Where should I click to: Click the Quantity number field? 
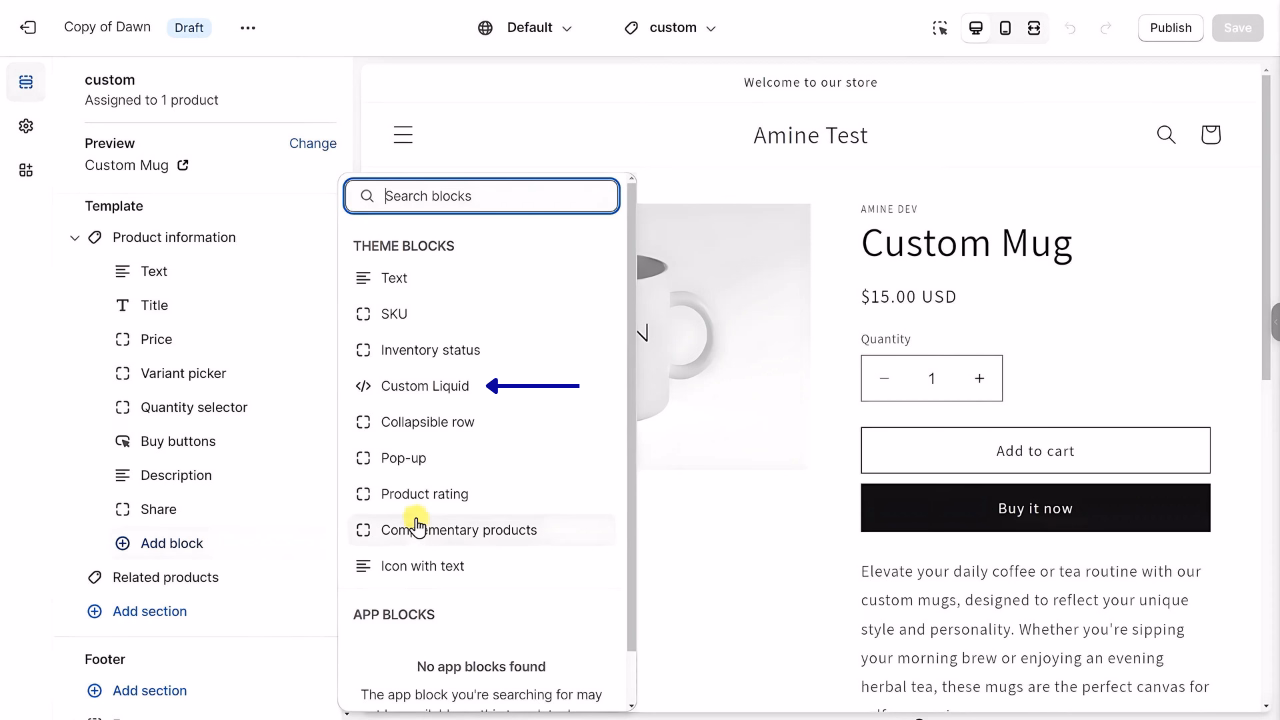click(x=931, y=378)
